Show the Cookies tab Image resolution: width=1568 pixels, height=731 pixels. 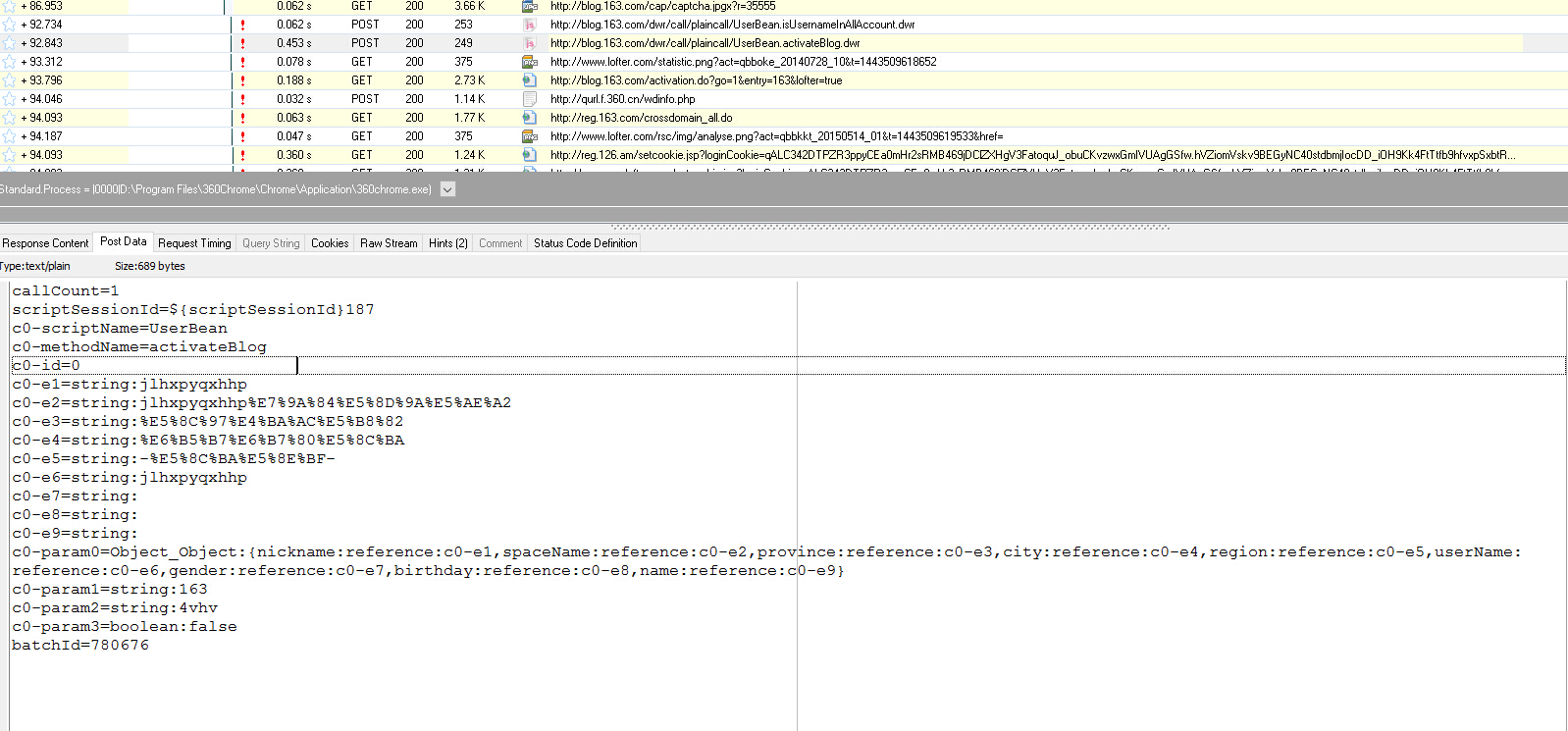pos(330,243)
